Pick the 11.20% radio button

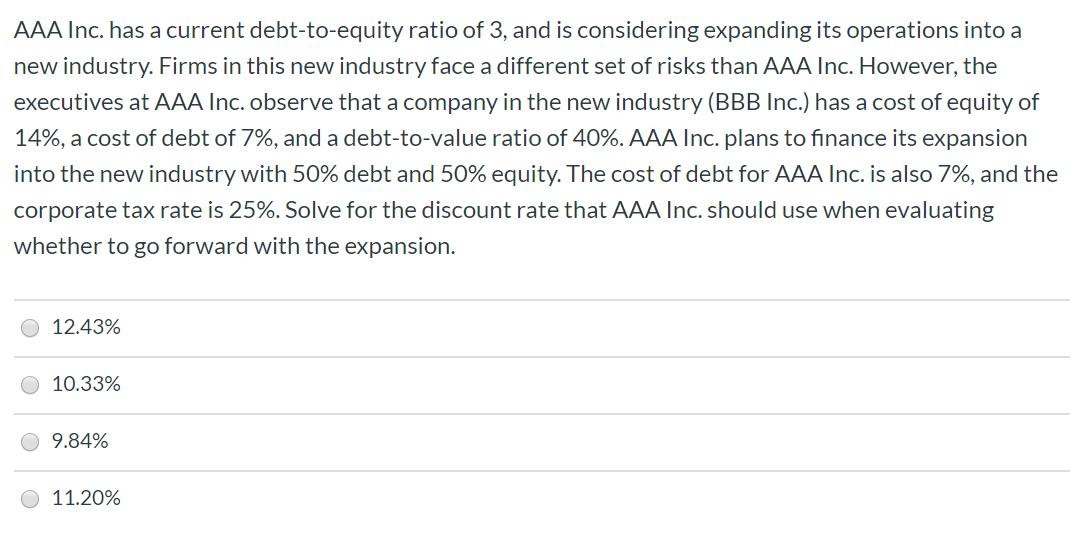point(30,498)
